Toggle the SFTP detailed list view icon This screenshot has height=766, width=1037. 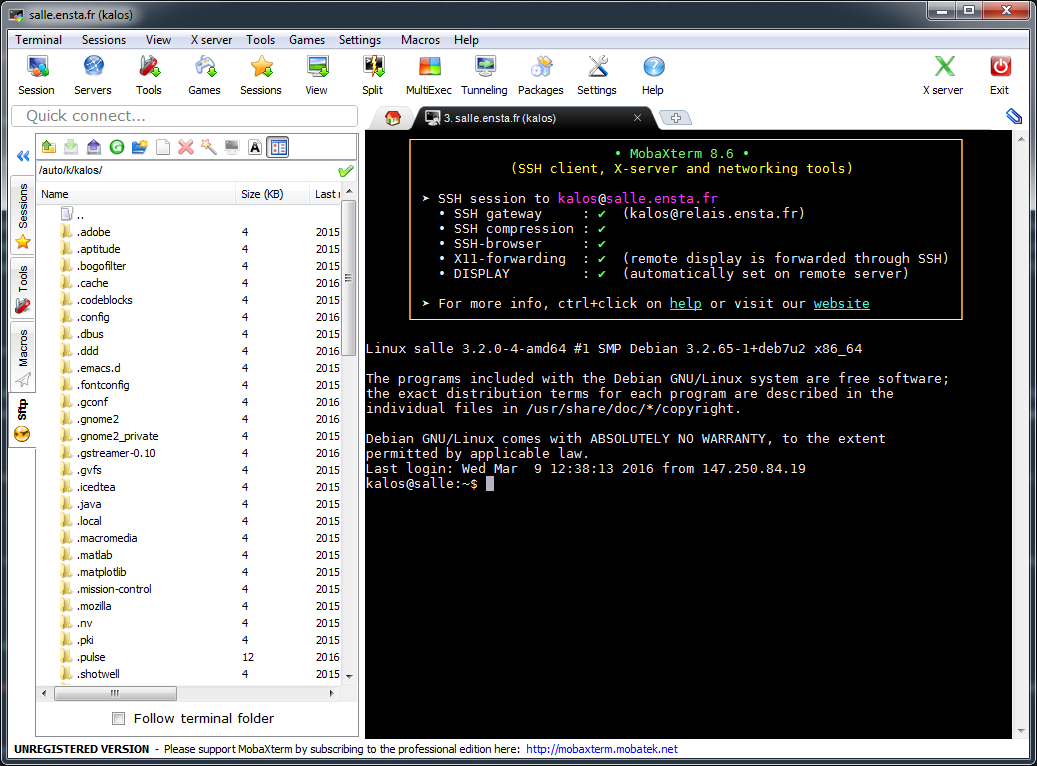[278, 147]
